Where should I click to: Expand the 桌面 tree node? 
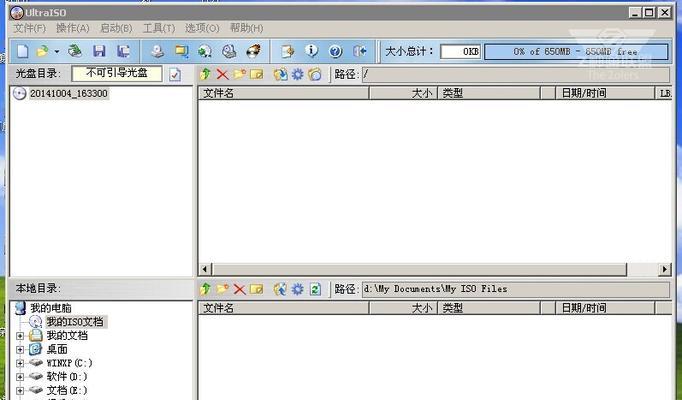click(20, 350)
